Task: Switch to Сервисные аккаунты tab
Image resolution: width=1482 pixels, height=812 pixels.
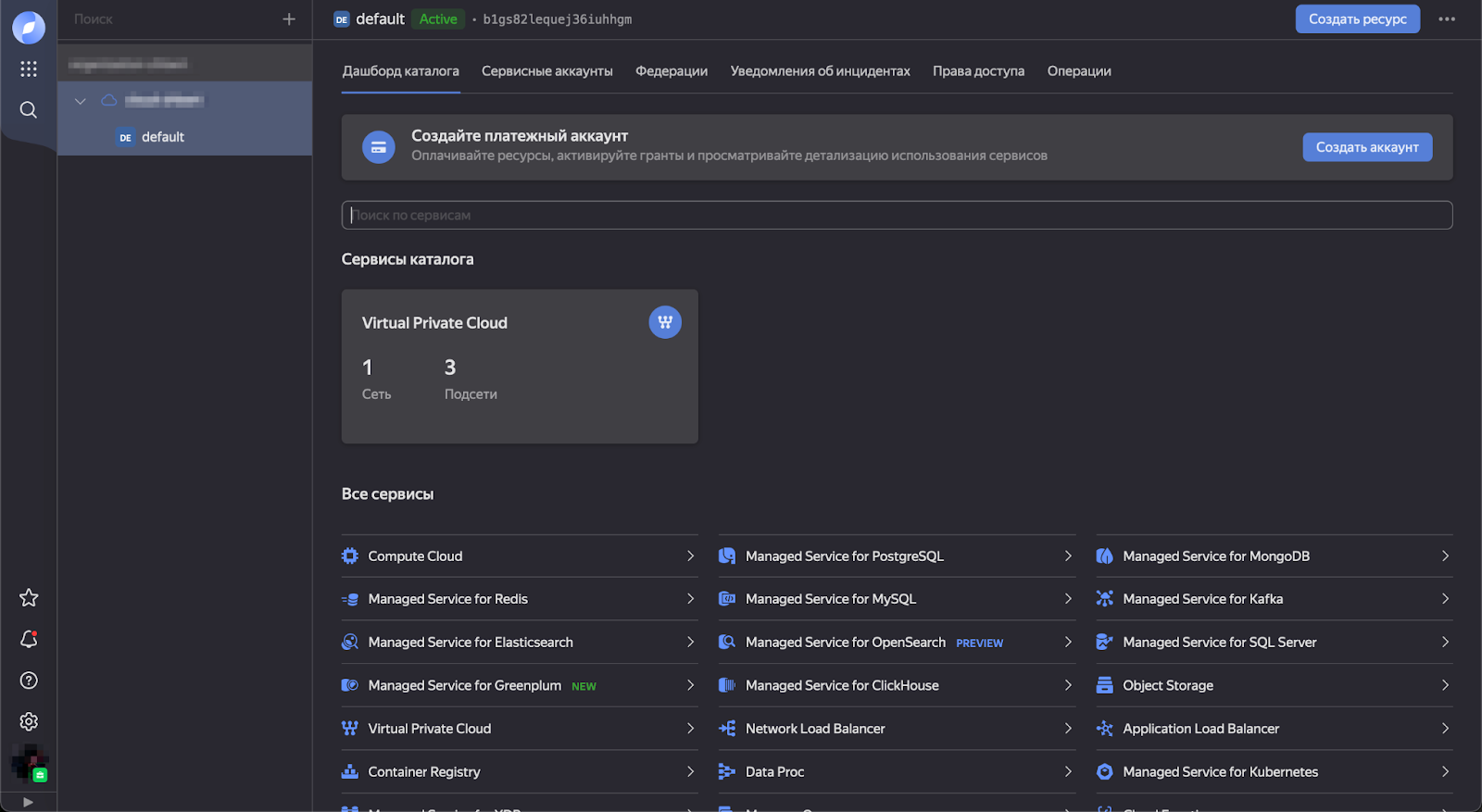Action: (546, 71)
